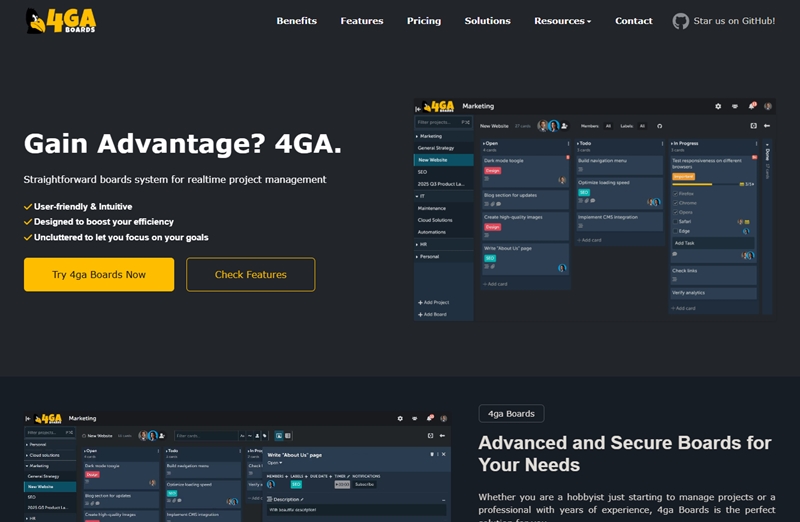Open the Resources dropdown menu
The image size is (800, 522).
coord(562,21)
